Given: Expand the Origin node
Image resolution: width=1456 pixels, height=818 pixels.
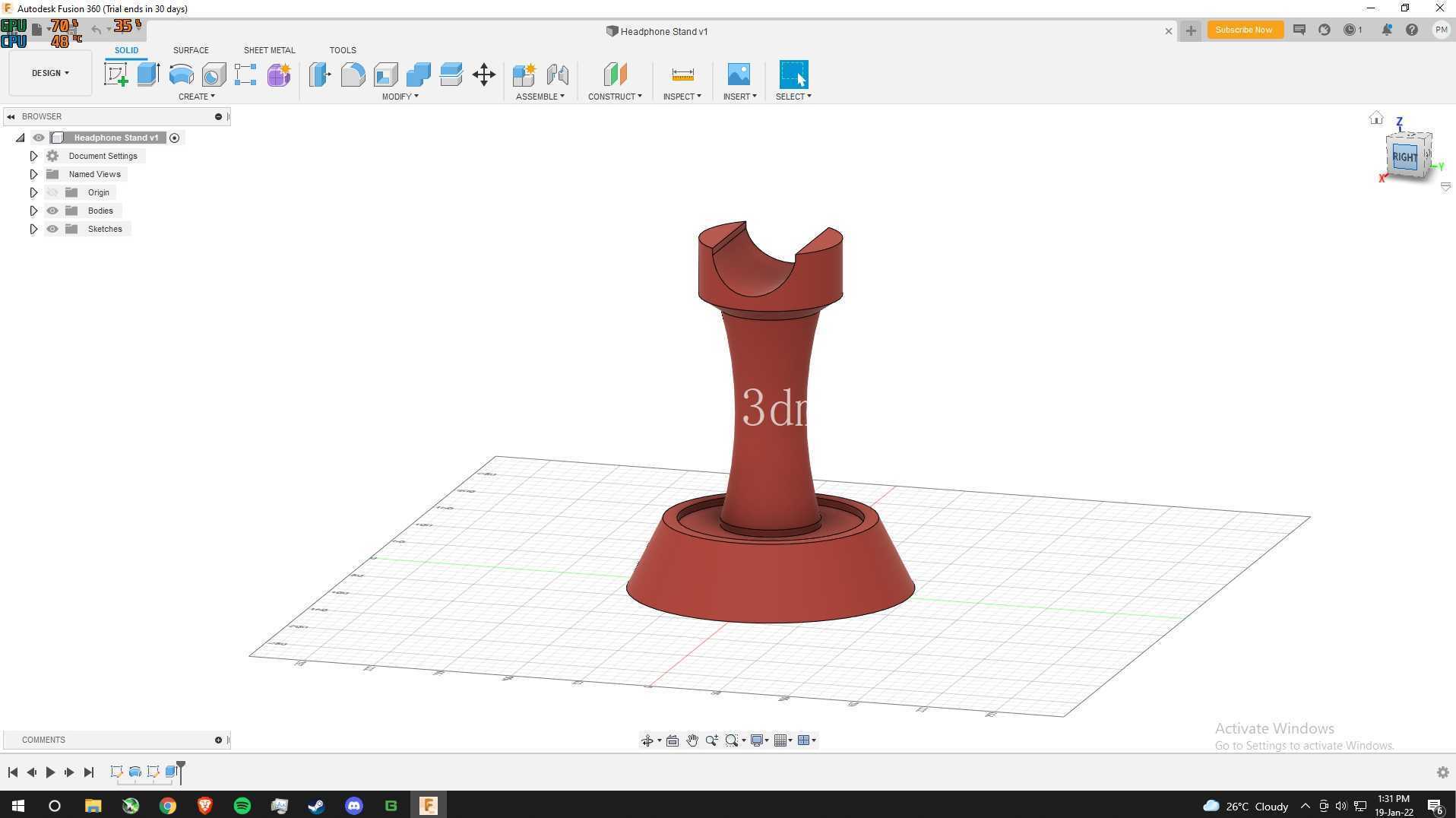Looking at the screenshot, I should [33, 192].
